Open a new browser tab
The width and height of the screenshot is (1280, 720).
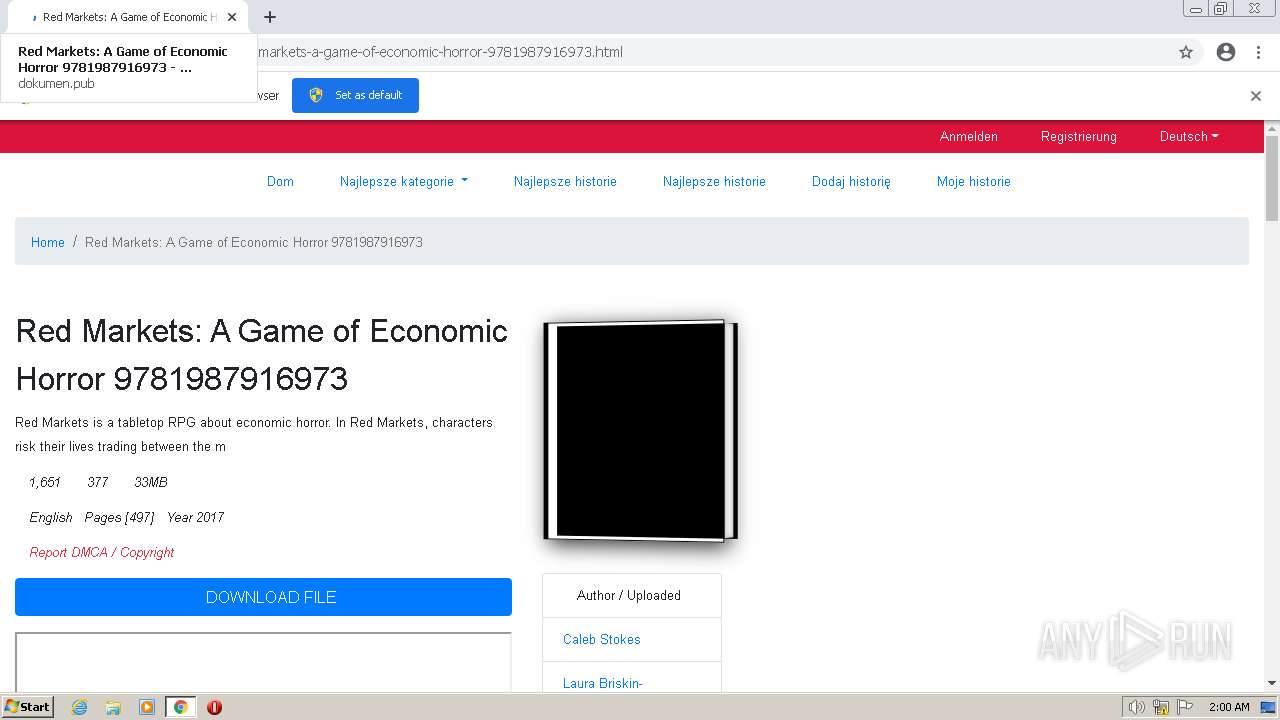coord(270,17)
